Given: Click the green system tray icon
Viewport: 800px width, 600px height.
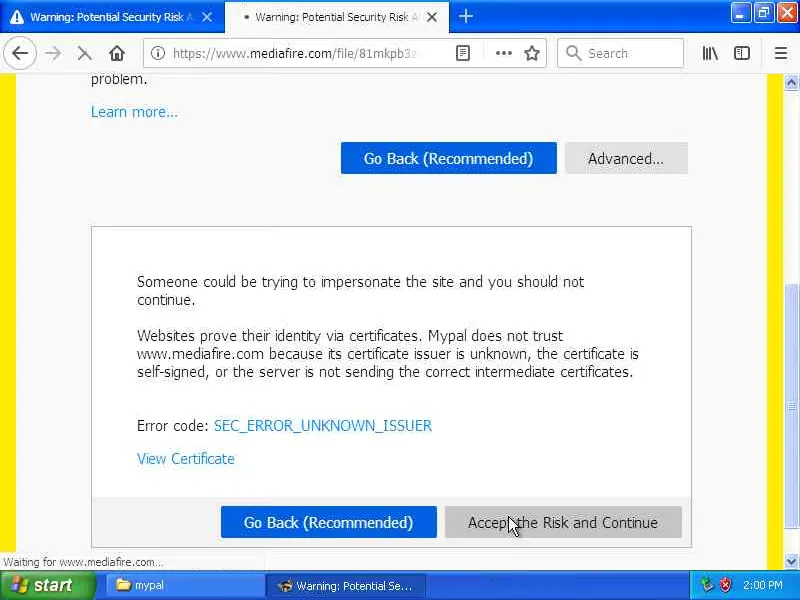Looking at the screenshot, I should [707, 585].
